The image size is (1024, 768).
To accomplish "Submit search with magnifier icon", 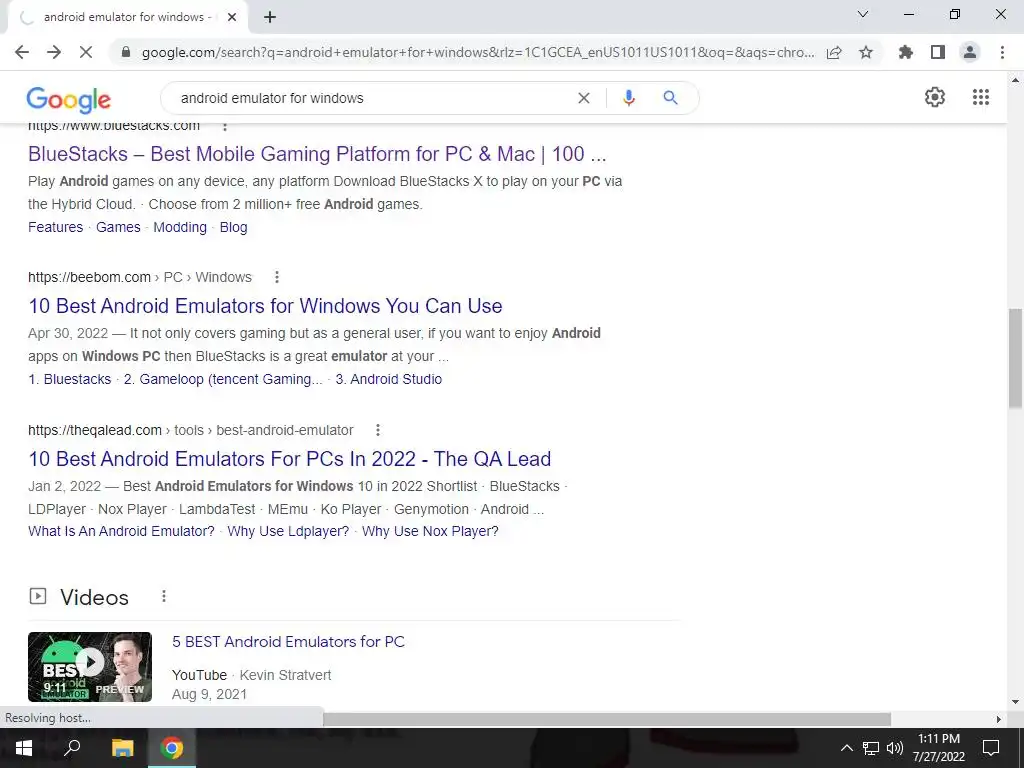I will click(670, 98).
